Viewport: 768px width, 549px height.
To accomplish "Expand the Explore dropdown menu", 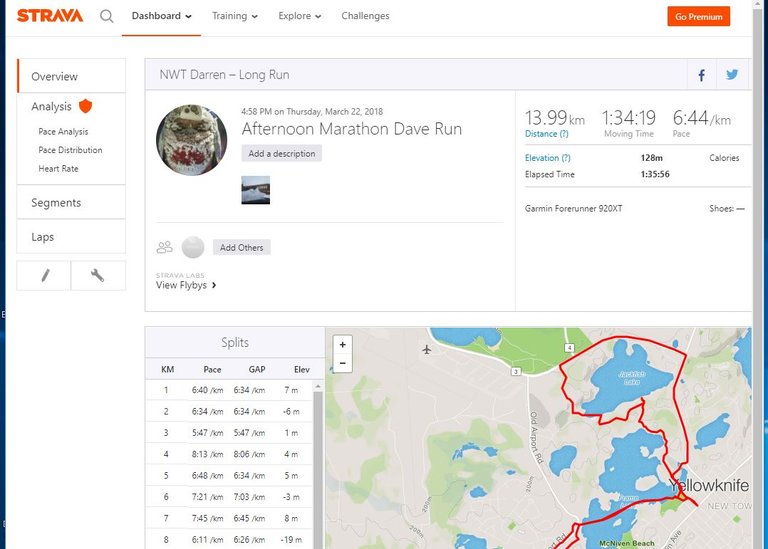I will coord(299,16).
